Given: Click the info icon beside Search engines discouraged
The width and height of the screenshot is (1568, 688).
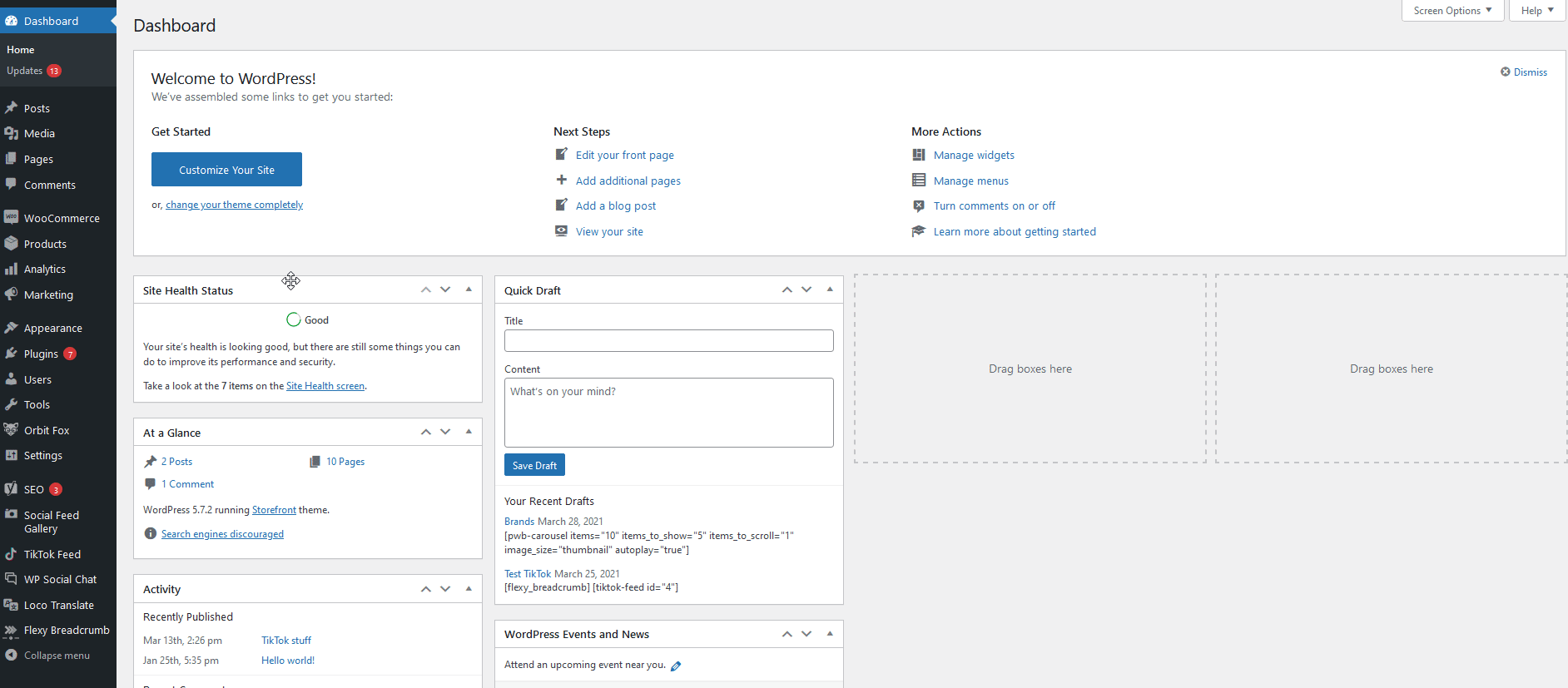Looking at the screenshot, I should 150,533.
